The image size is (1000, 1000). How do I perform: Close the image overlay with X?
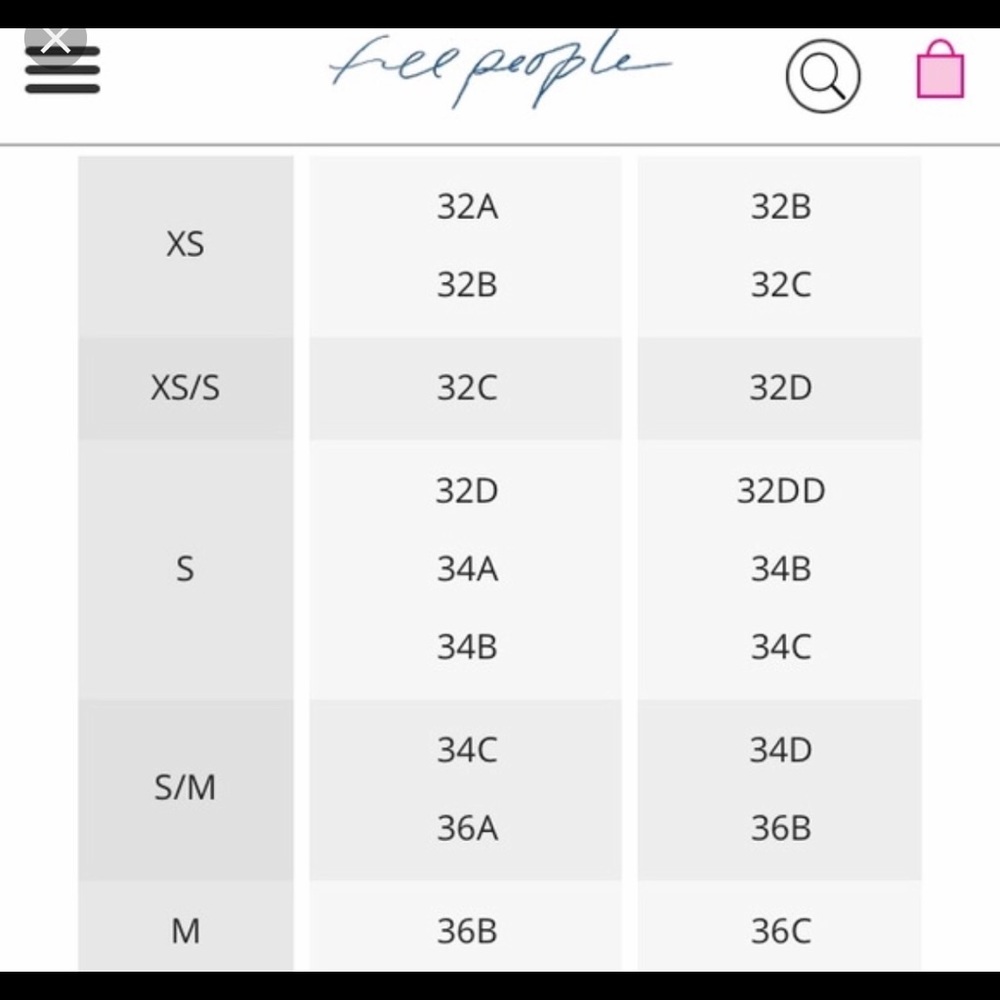[x=55, y=40]
